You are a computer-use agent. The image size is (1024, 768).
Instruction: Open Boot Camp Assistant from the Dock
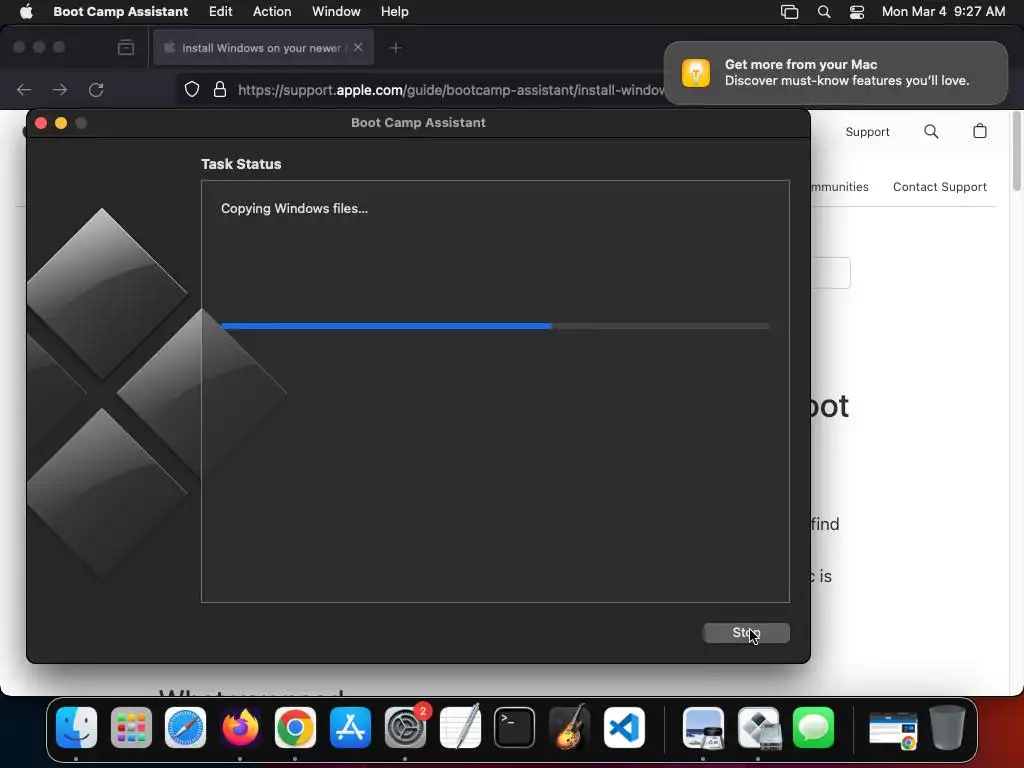(x=758, y=727)
